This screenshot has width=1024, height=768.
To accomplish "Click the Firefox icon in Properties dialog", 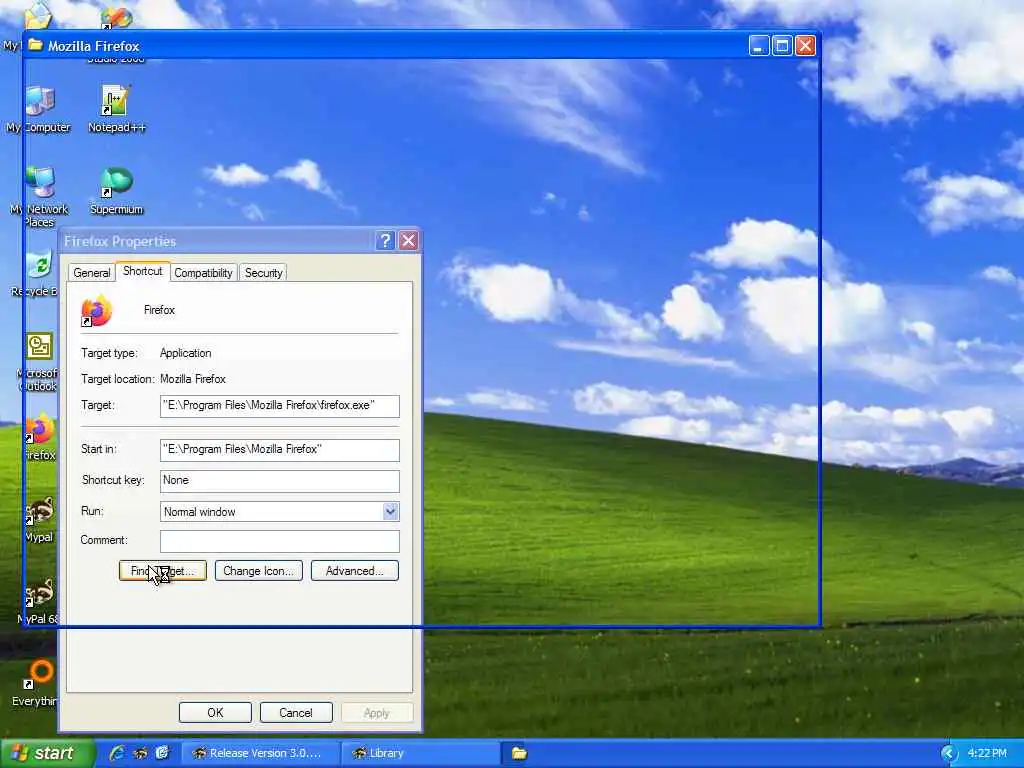I will (x=97, y=311).
